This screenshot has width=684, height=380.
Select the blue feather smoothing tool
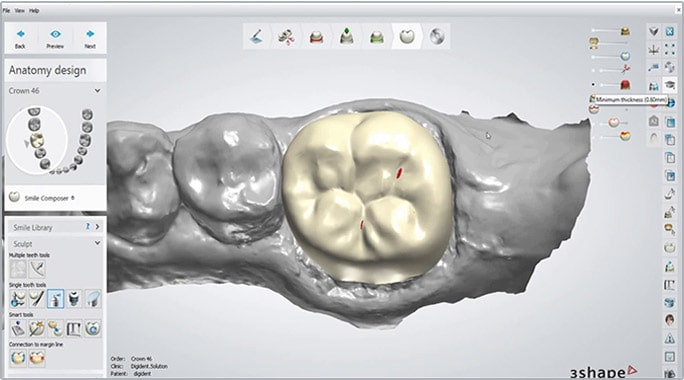pyautogui.click(x=93, y=299)
